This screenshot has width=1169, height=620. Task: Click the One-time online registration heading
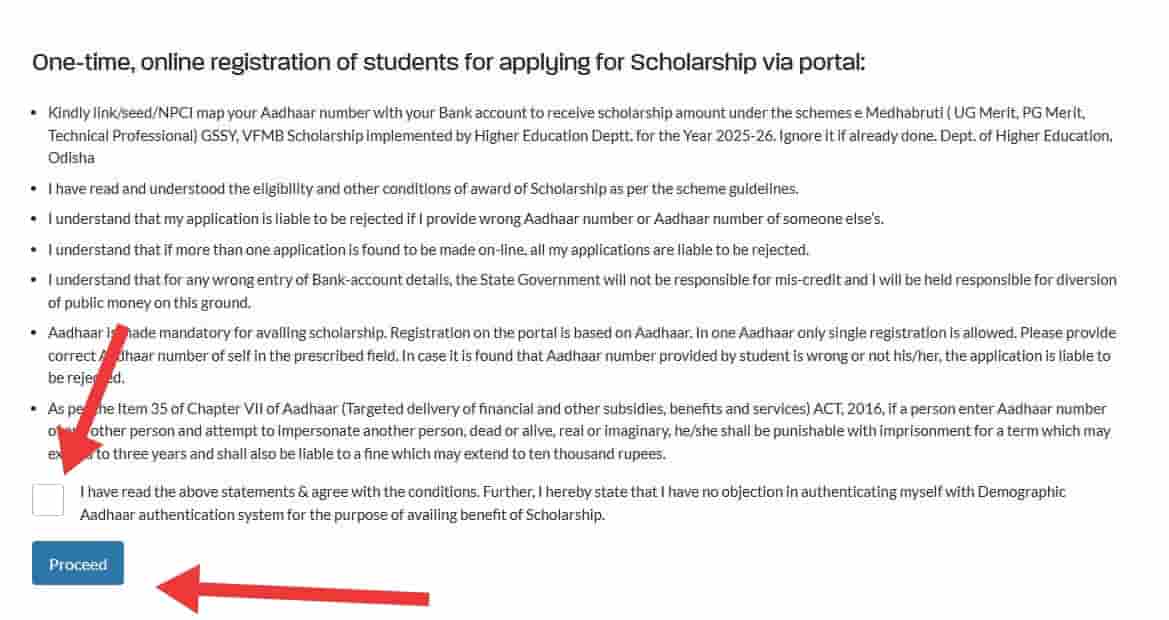click(448, 62)
